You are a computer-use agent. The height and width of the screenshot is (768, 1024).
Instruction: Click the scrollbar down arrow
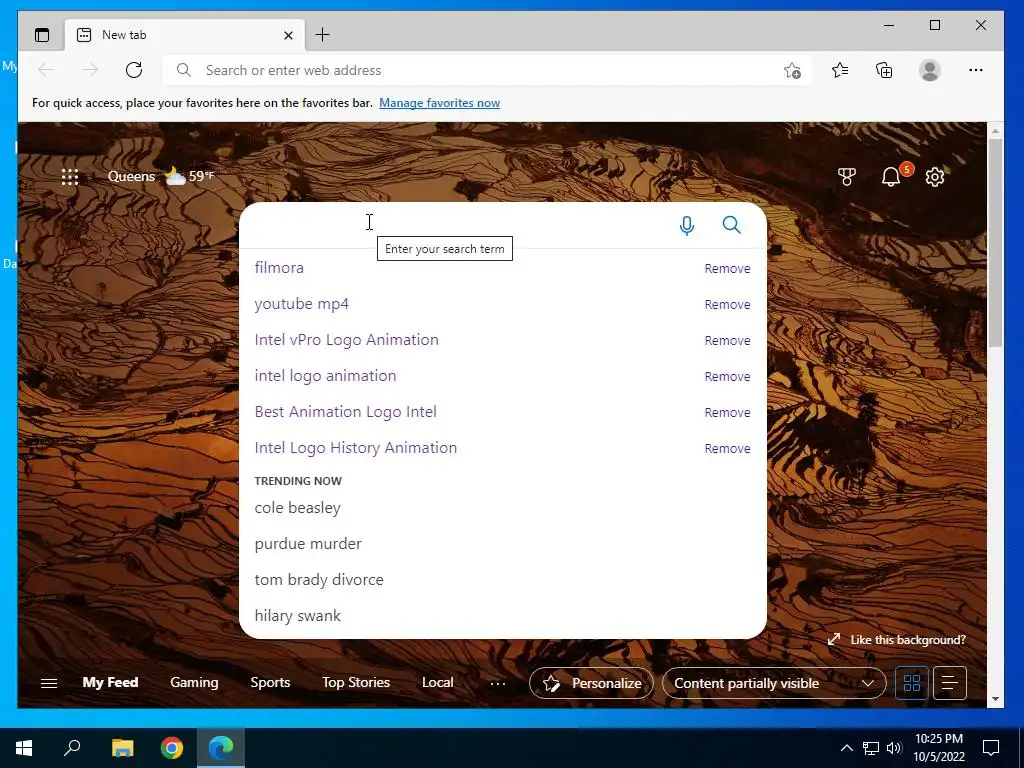tap(995, 699)
